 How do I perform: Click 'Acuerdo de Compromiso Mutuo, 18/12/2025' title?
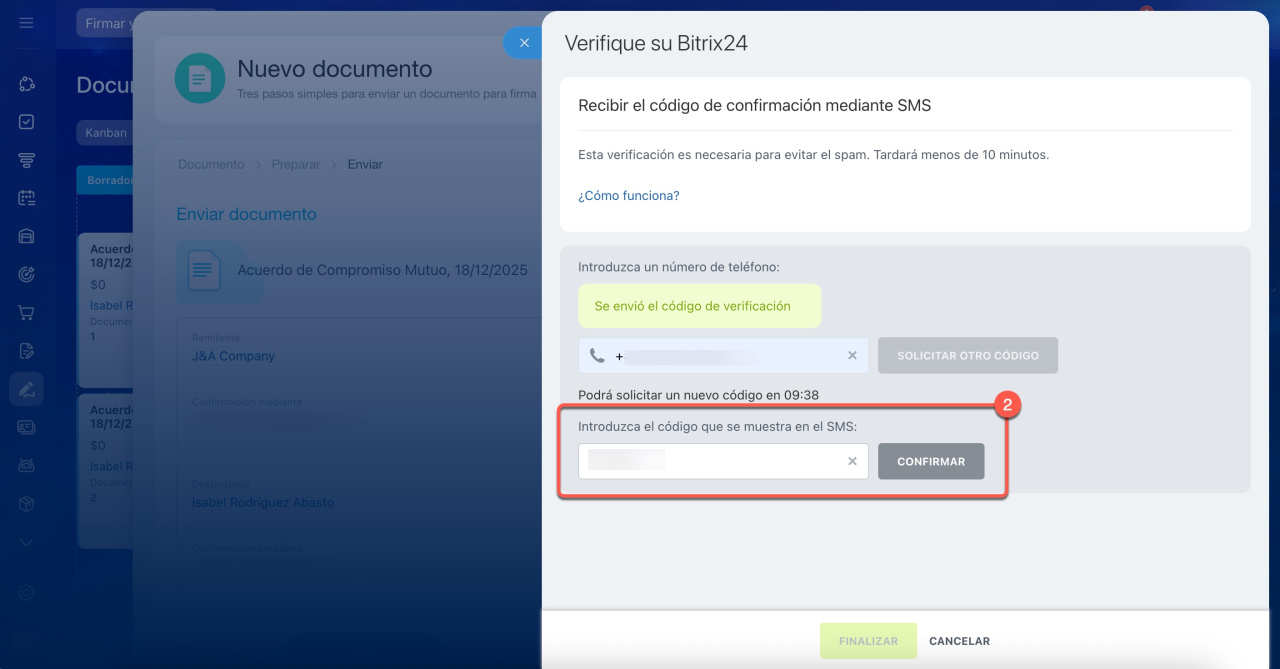[382, 270]
